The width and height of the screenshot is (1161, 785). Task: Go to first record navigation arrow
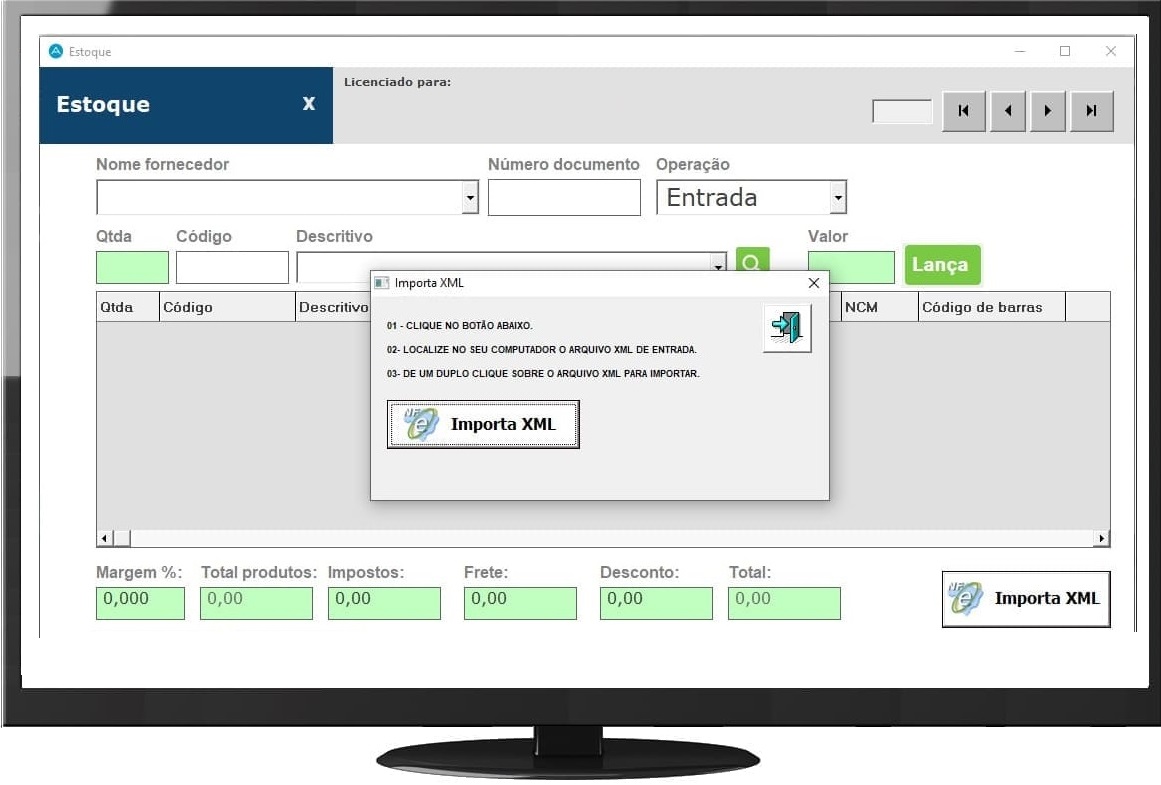pos(963,111)
